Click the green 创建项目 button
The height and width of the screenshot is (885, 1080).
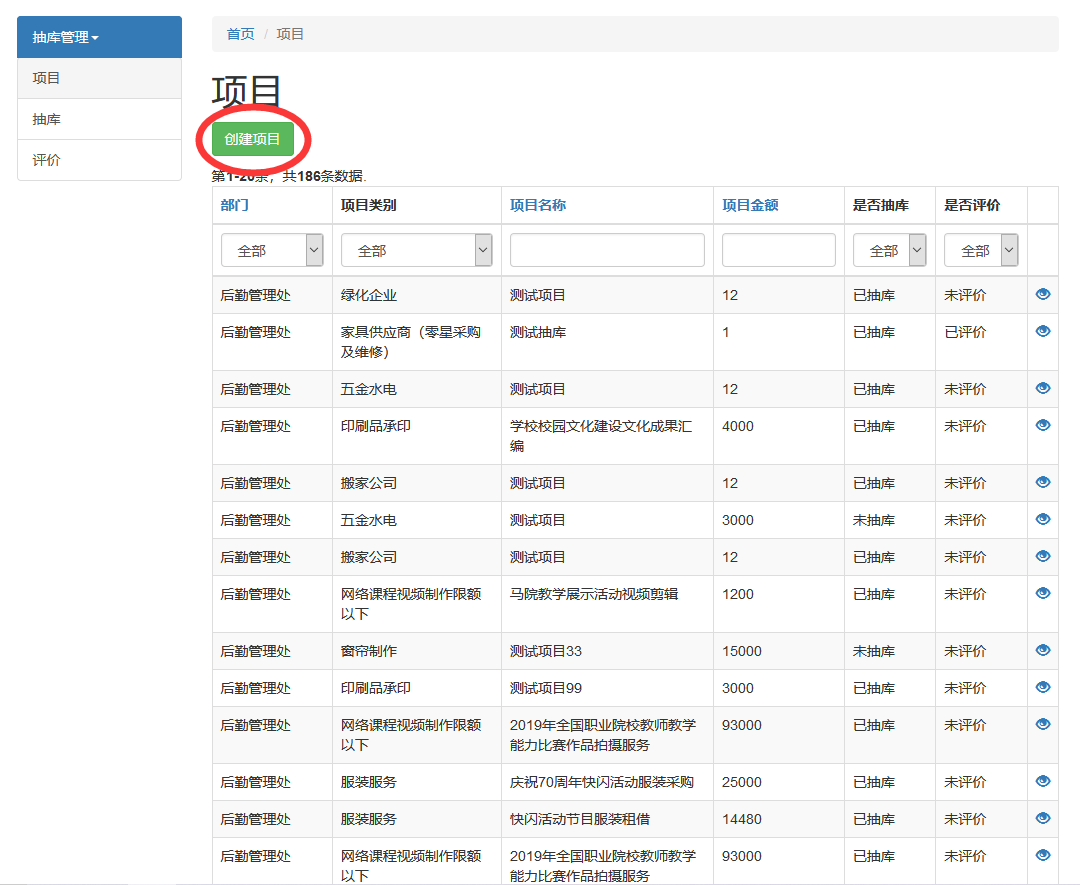click(x=253, y=139)
